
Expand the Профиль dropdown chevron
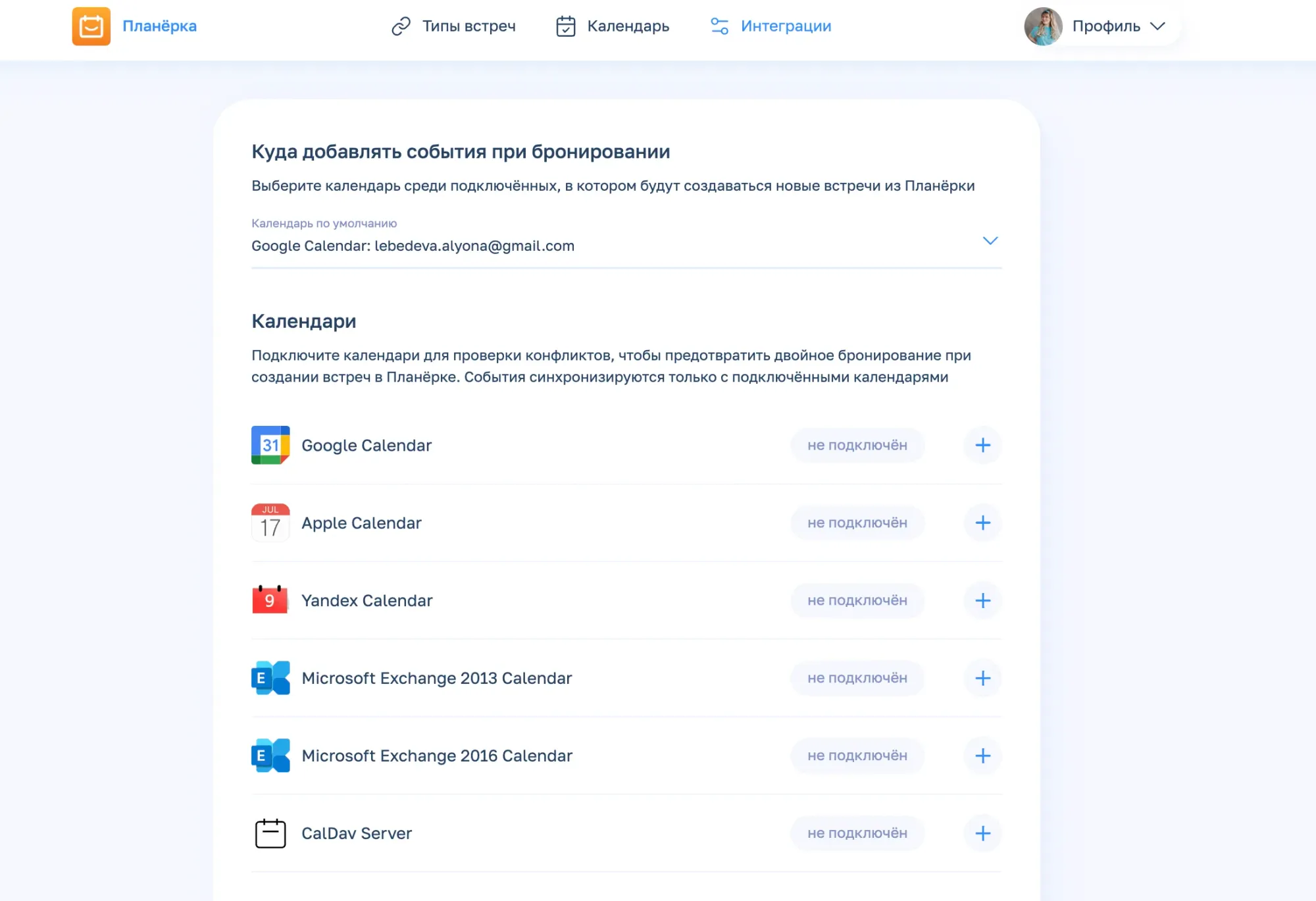click(x=1157, y=26)
